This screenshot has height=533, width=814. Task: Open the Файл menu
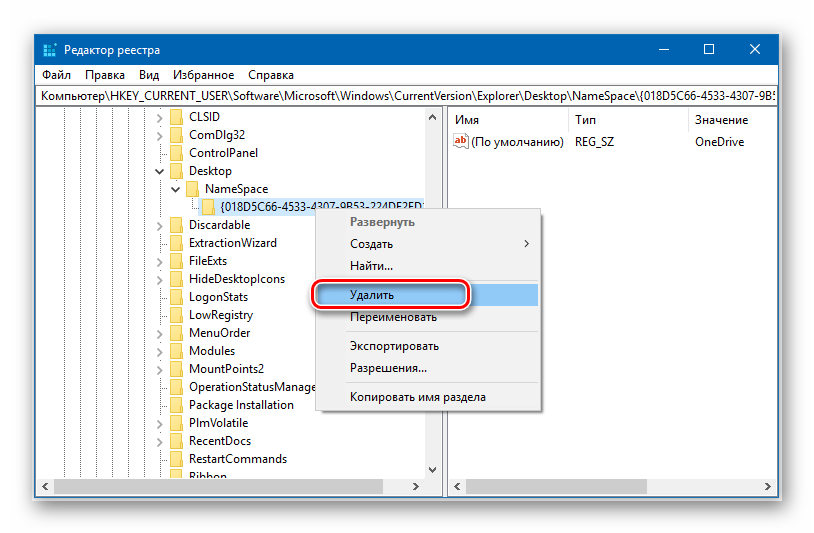[56, 75]
